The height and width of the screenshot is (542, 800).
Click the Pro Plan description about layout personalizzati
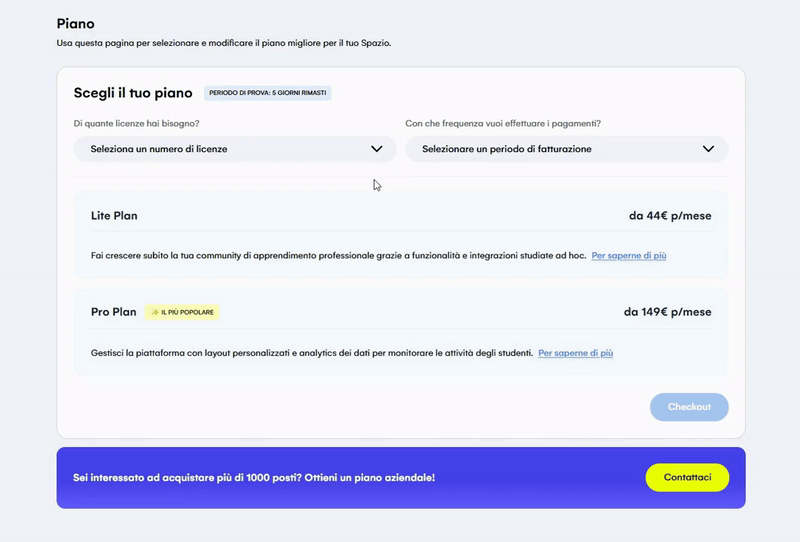312,353
